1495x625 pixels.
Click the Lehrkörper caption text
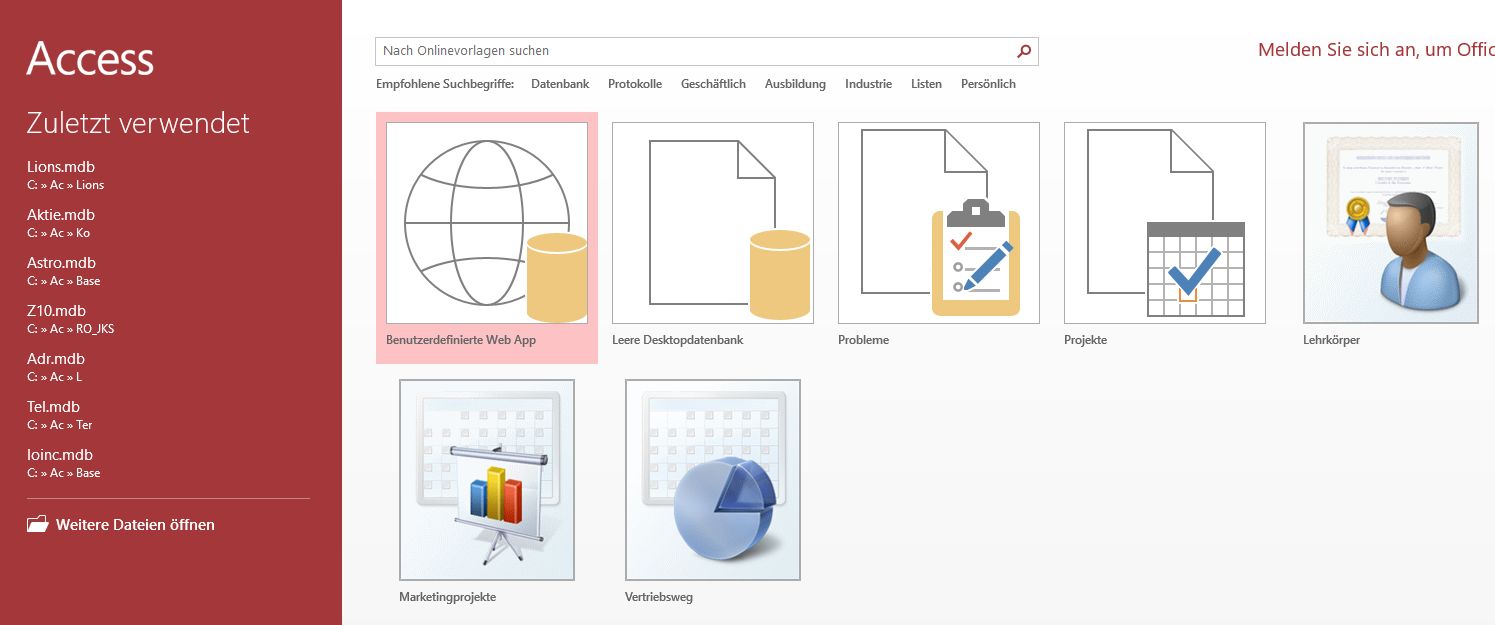pos(1332,340)
